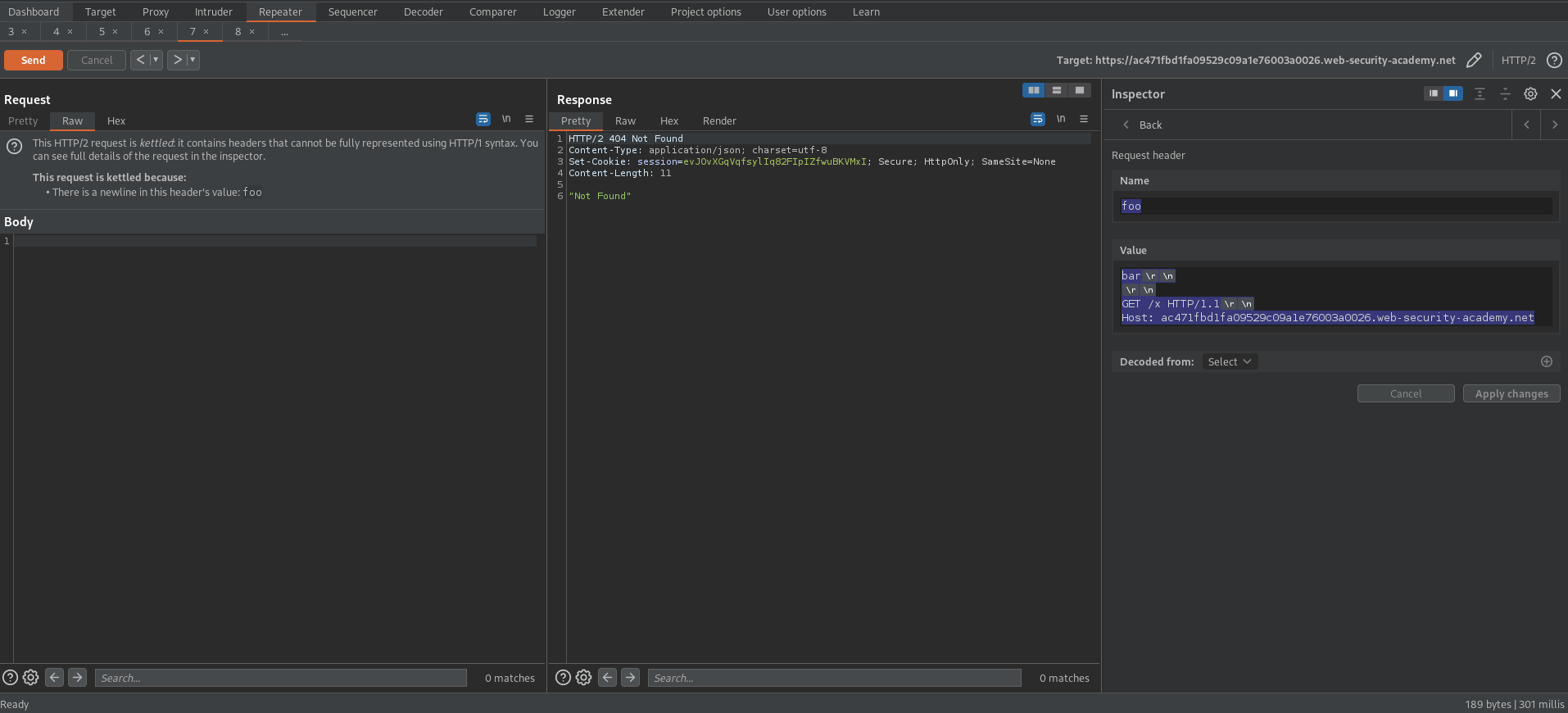This screenshot has width=1568, height=713.
Task: Dock Inspector to the right layout
Action: pyautogui.click(x=1453, y=93)
